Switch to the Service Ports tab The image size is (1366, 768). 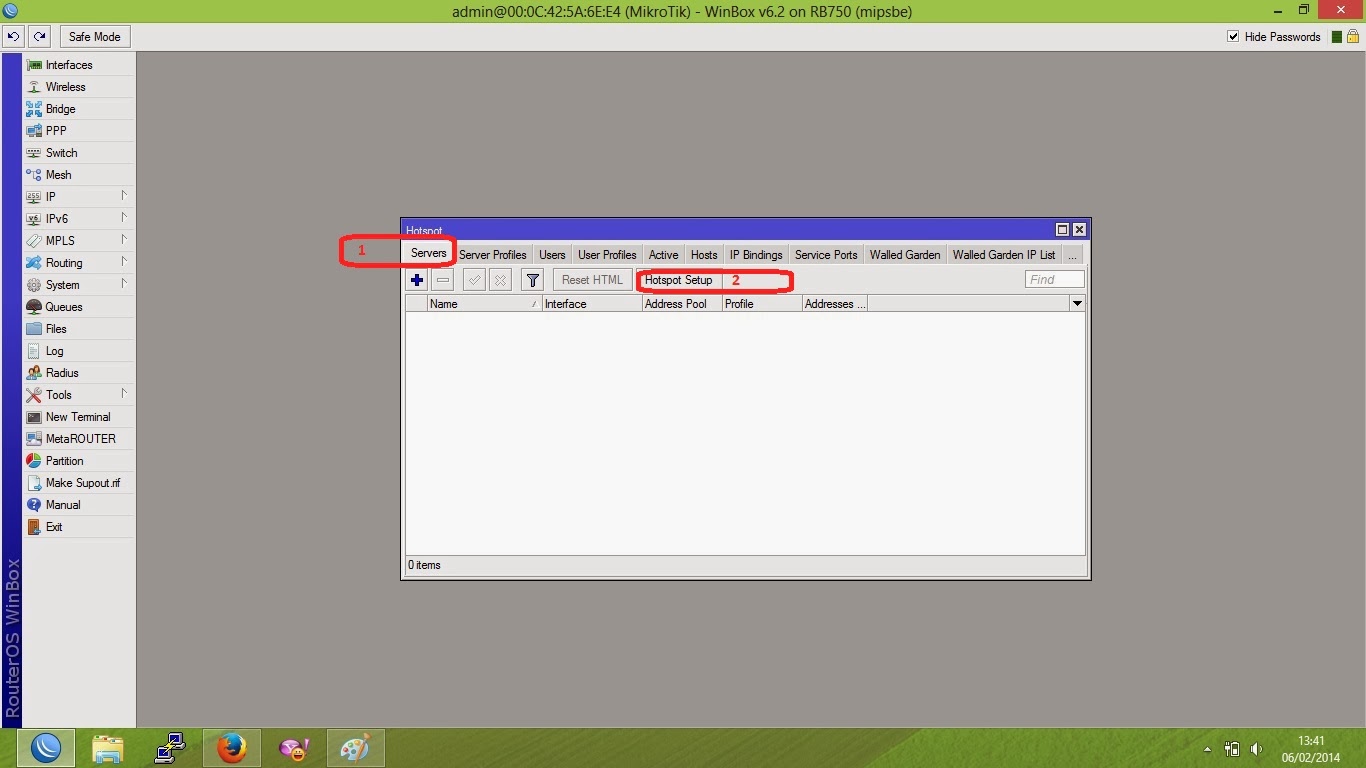pos(826,255)
